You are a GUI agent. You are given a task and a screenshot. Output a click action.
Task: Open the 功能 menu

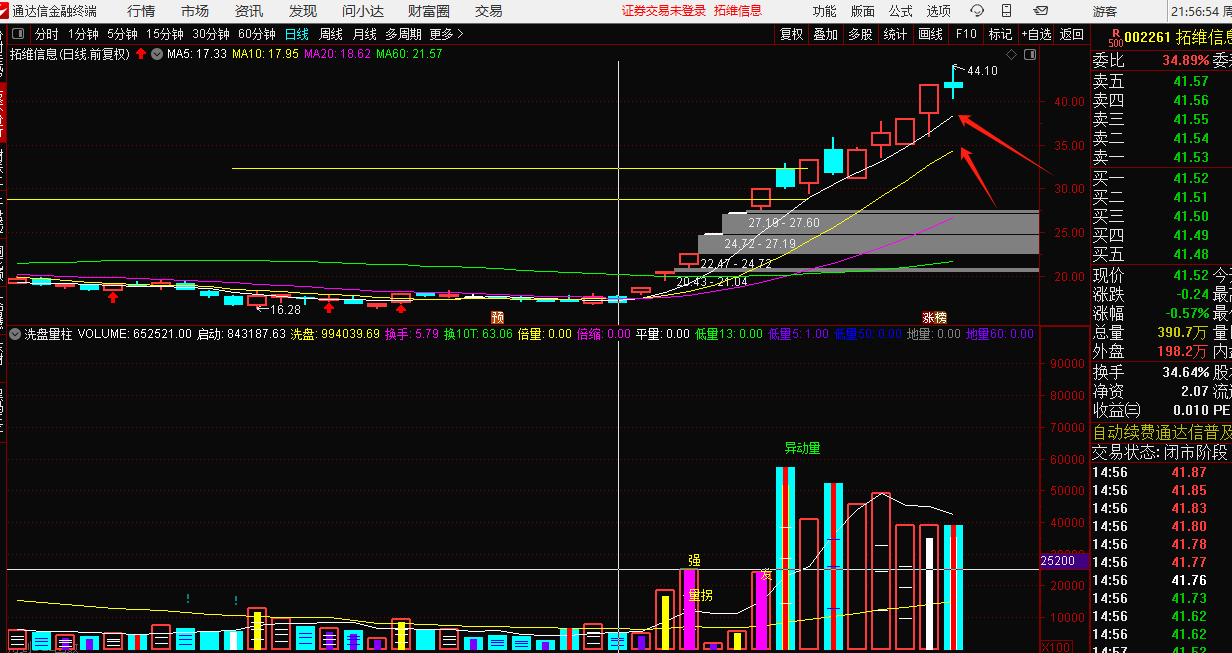pos(825,11)
